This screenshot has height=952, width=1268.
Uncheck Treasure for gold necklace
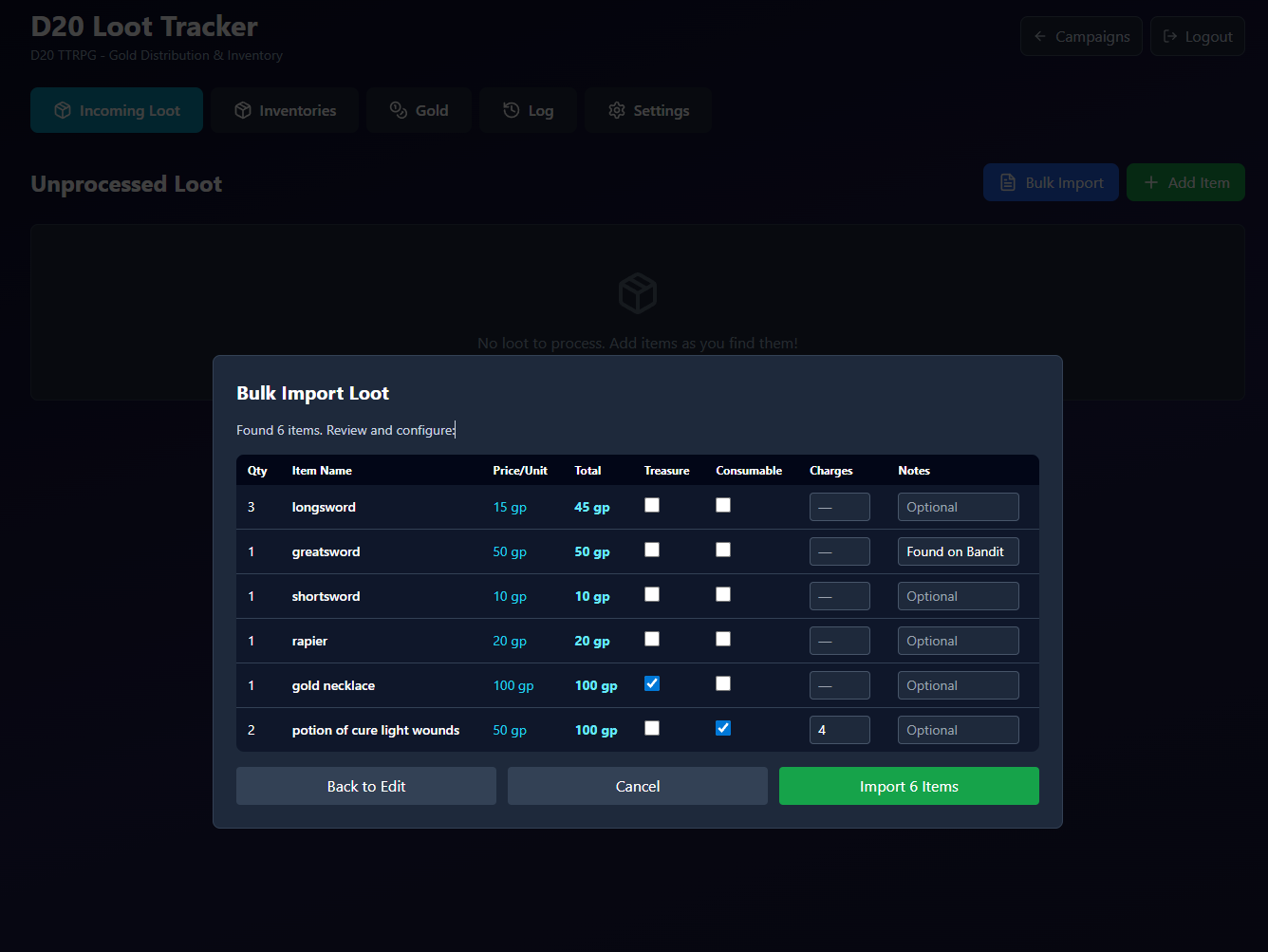[652, 683]
